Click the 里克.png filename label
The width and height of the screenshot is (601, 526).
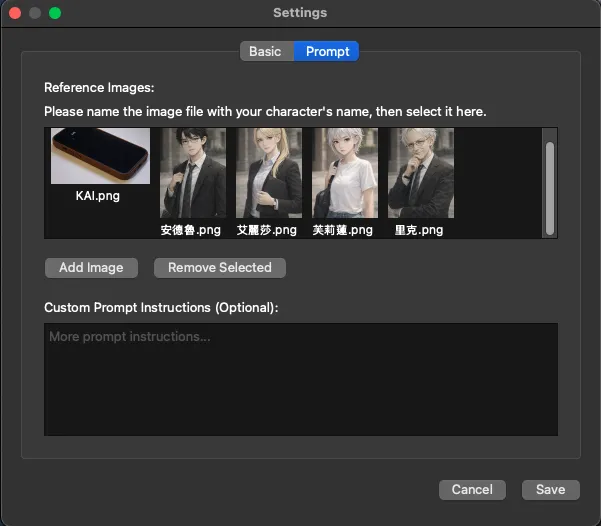tap(419, 230)
